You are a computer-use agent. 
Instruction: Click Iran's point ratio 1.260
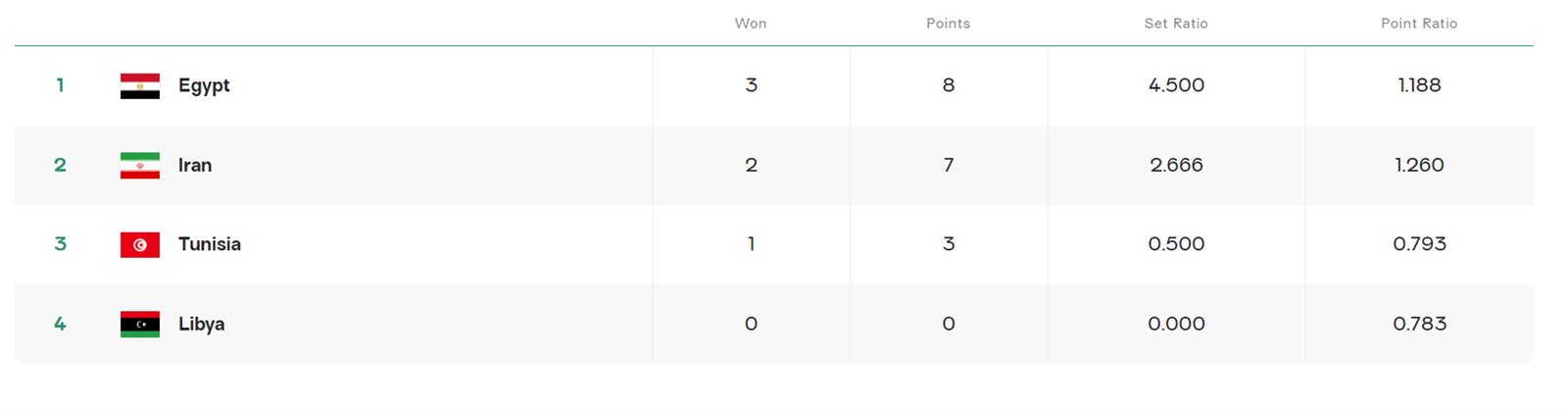[x=1419, y=165]
